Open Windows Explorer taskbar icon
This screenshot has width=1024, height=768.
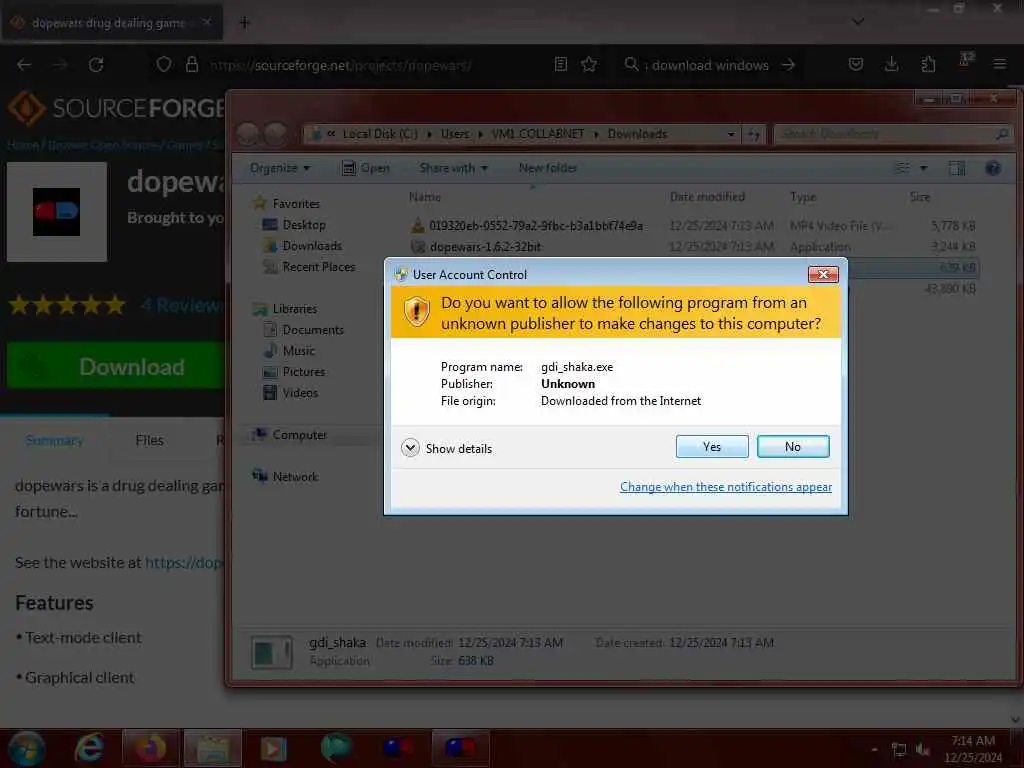(x=213, y=748)
